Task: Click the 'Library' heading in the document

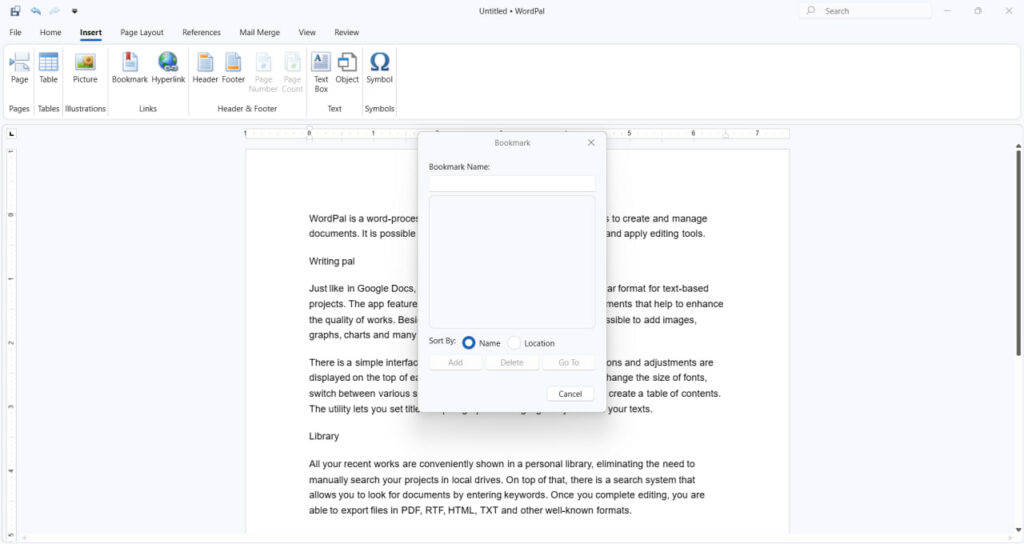Action: pos(324,436)
